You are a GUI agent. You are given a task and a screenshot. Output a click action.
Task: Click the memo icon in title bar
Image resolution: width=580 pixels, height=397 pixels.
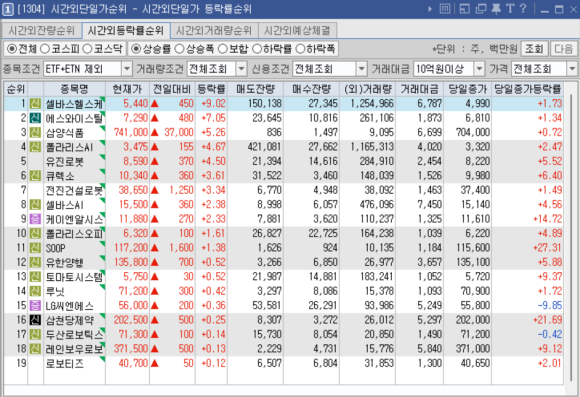(x=445, y=9)
